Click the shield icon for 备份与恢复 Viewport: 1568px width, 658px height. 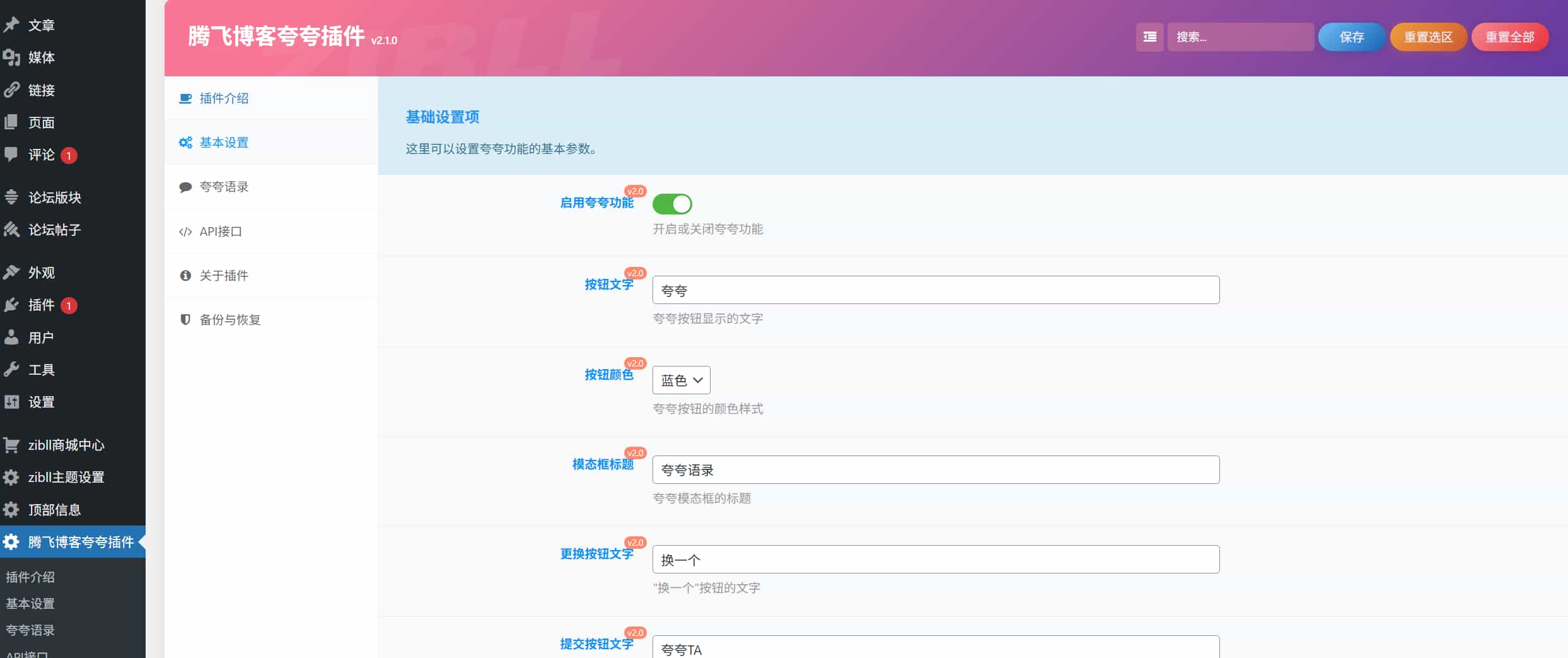185,320
